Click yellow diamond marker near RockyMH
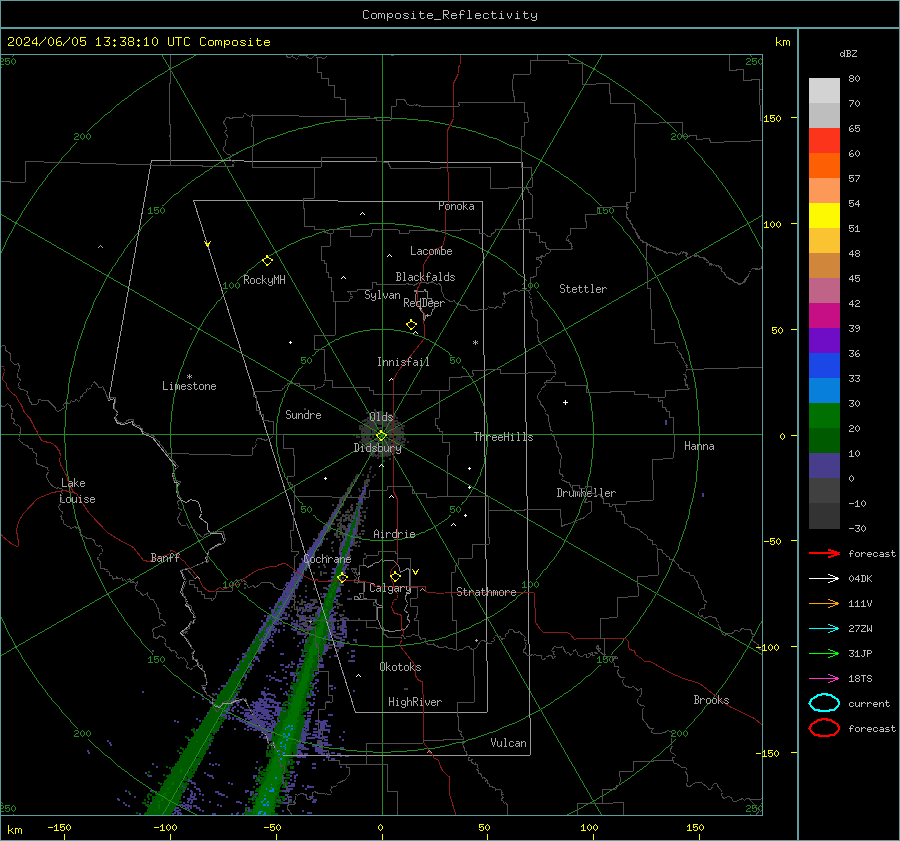This screenshot has height=841, width=900. pyautogui.click(x=267, y=261)
